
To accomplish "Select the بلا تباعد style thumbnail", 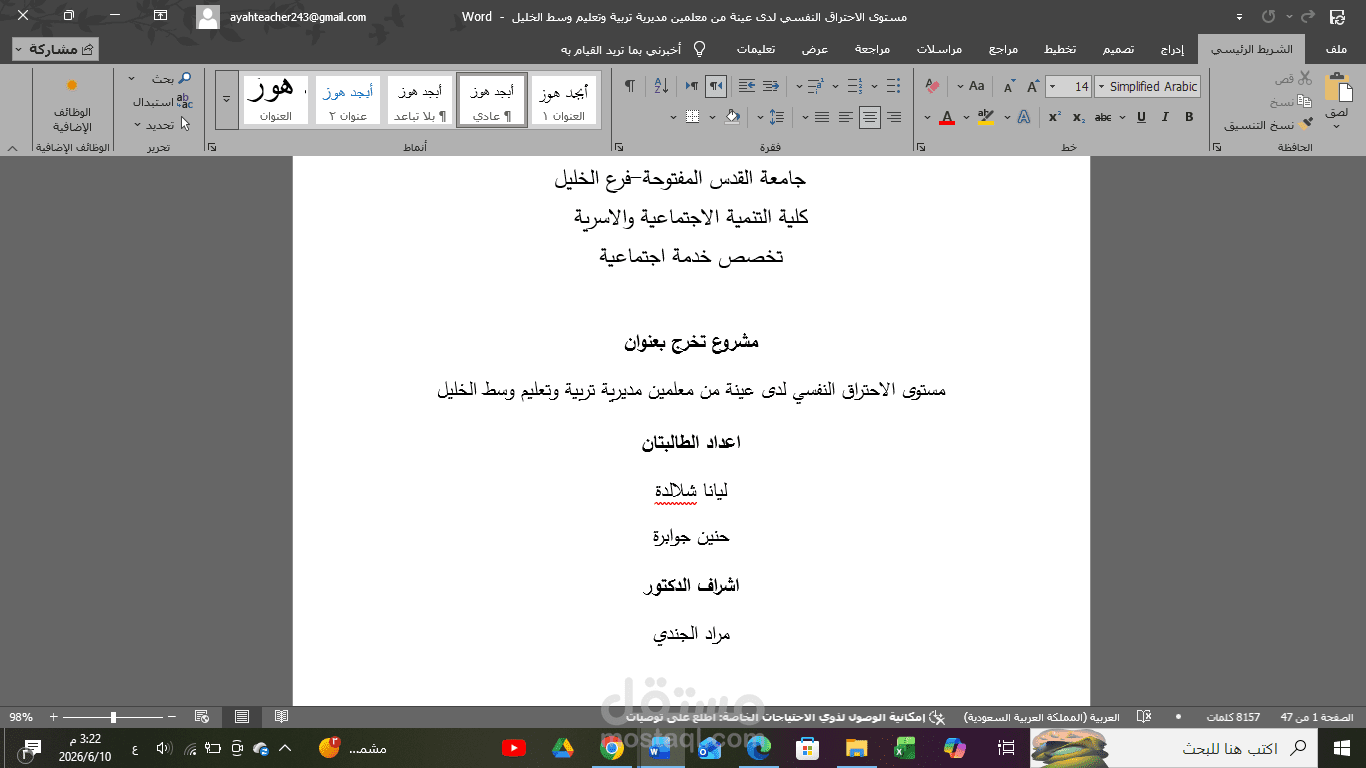I will click(420, 101).
